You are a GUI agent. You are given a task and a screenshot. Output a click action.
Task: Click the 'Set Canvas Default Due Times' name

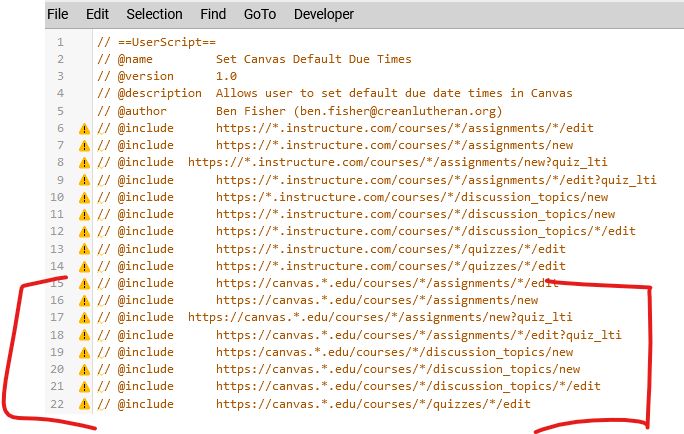click(314, 59)
